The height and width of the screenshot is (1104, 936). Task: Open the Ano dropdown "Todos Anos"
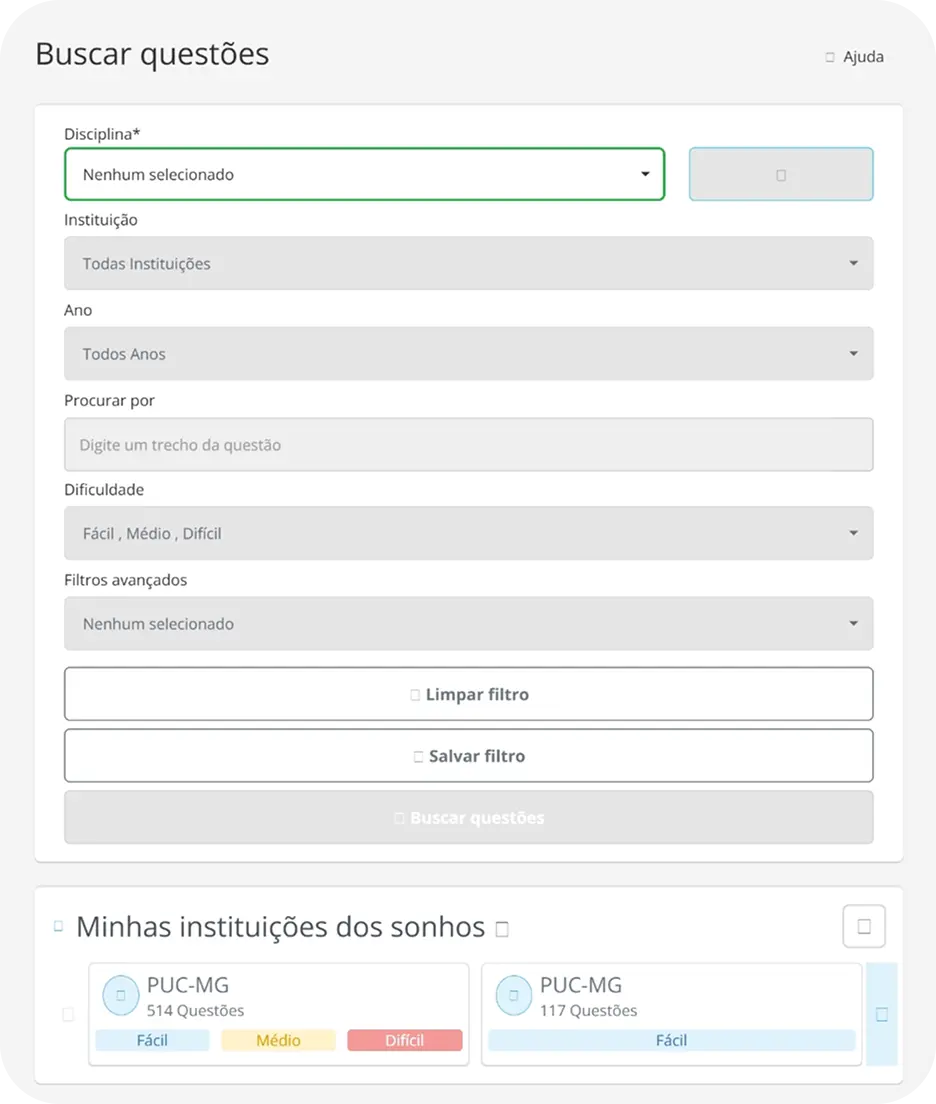(468, 353)
